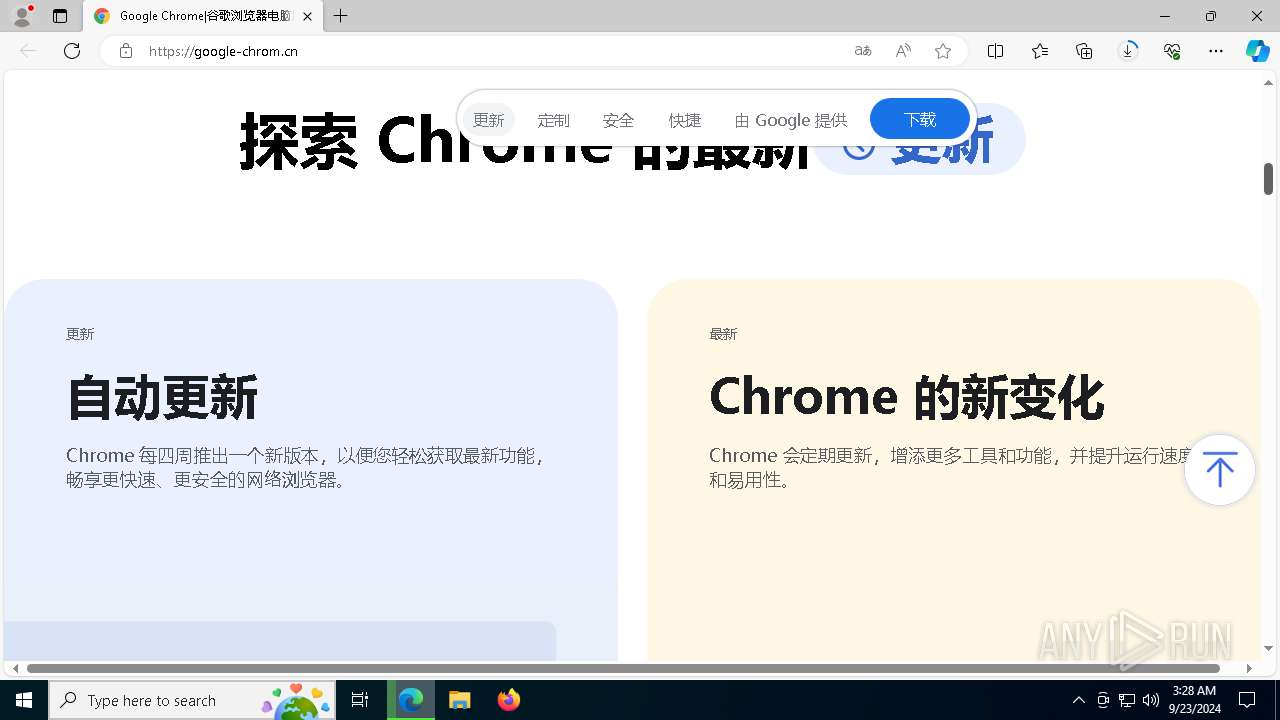The image size is (1280, 720).
Task: Select the 定制 navigation tab
Action: click(553, 120)
